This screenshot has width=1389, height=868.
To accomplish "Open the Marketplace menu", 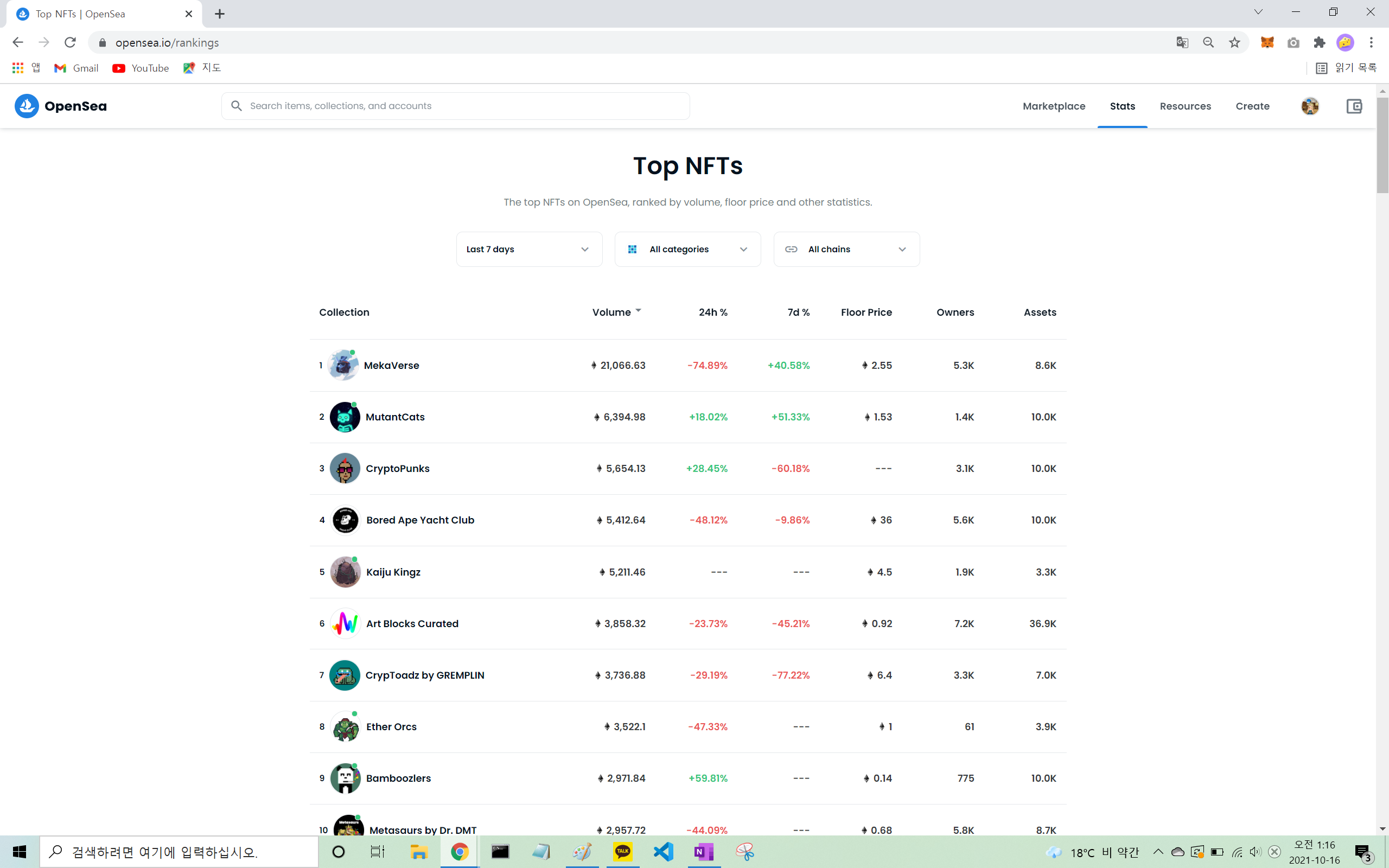I will tap(1054, 106).
